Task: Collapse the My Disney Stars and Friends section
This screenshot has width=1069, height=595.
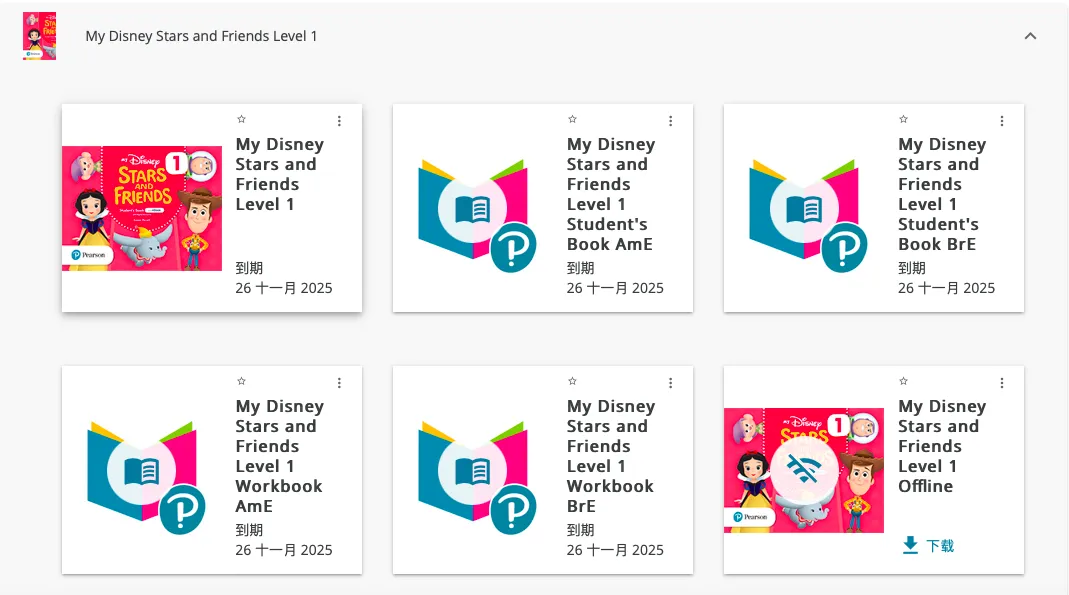Action: (x=1030, y=36)
